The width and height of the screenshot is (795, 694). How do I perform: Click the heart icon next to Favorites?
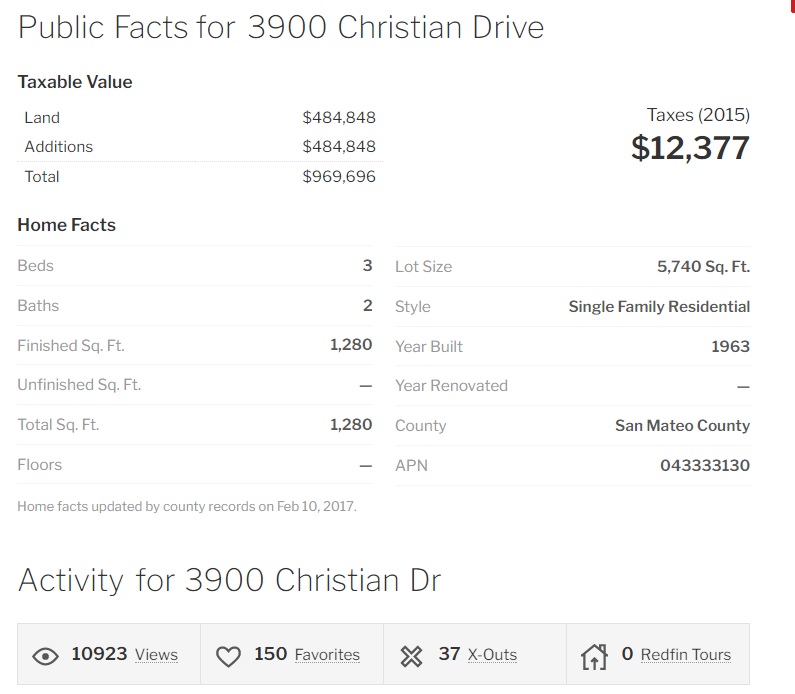[229, 656]
